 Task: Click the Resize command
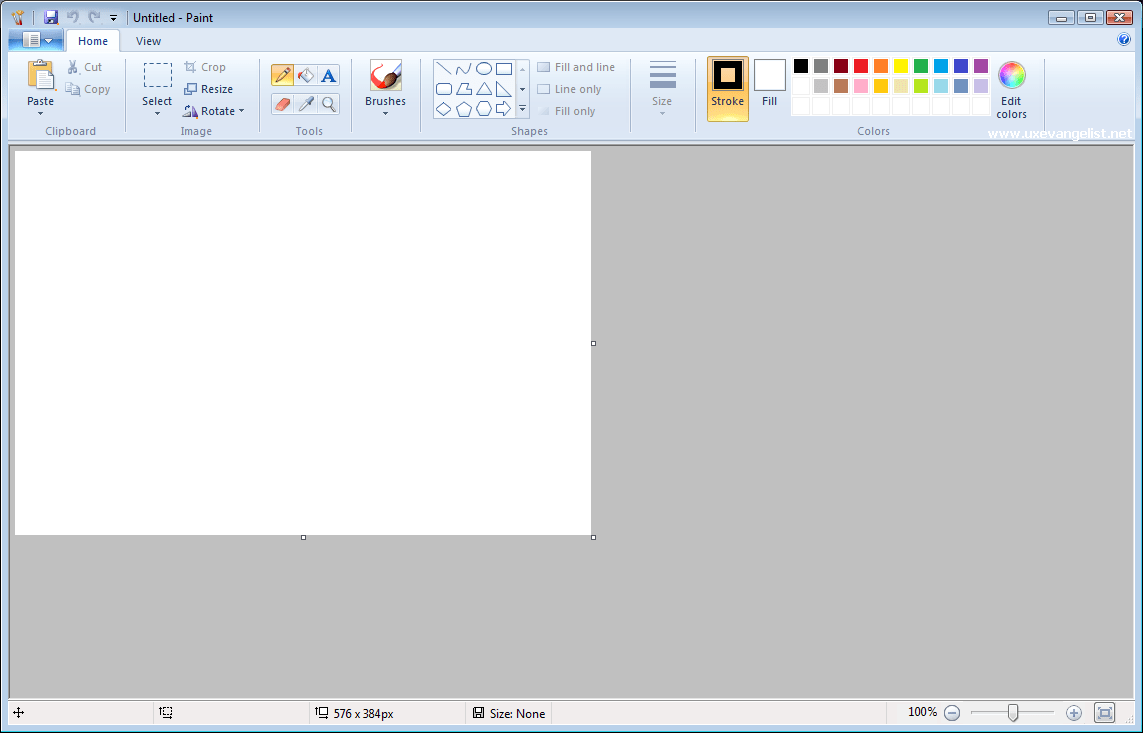click(x=211, y=89)
